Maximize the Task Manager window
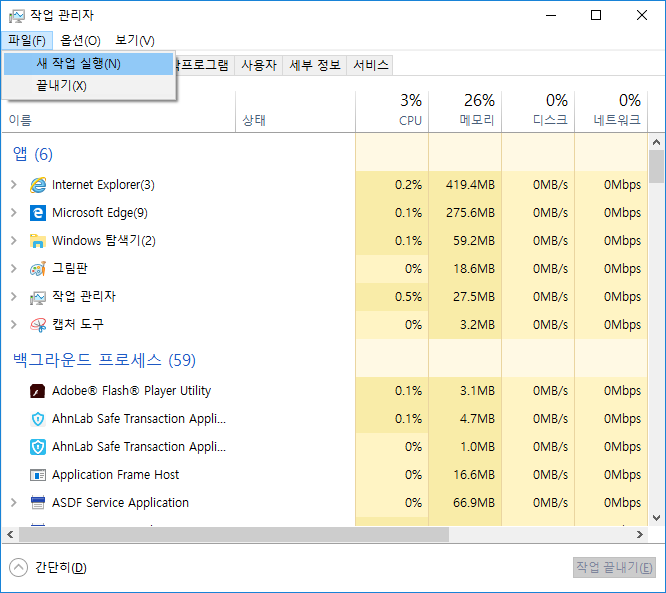 tap(596, 16)
